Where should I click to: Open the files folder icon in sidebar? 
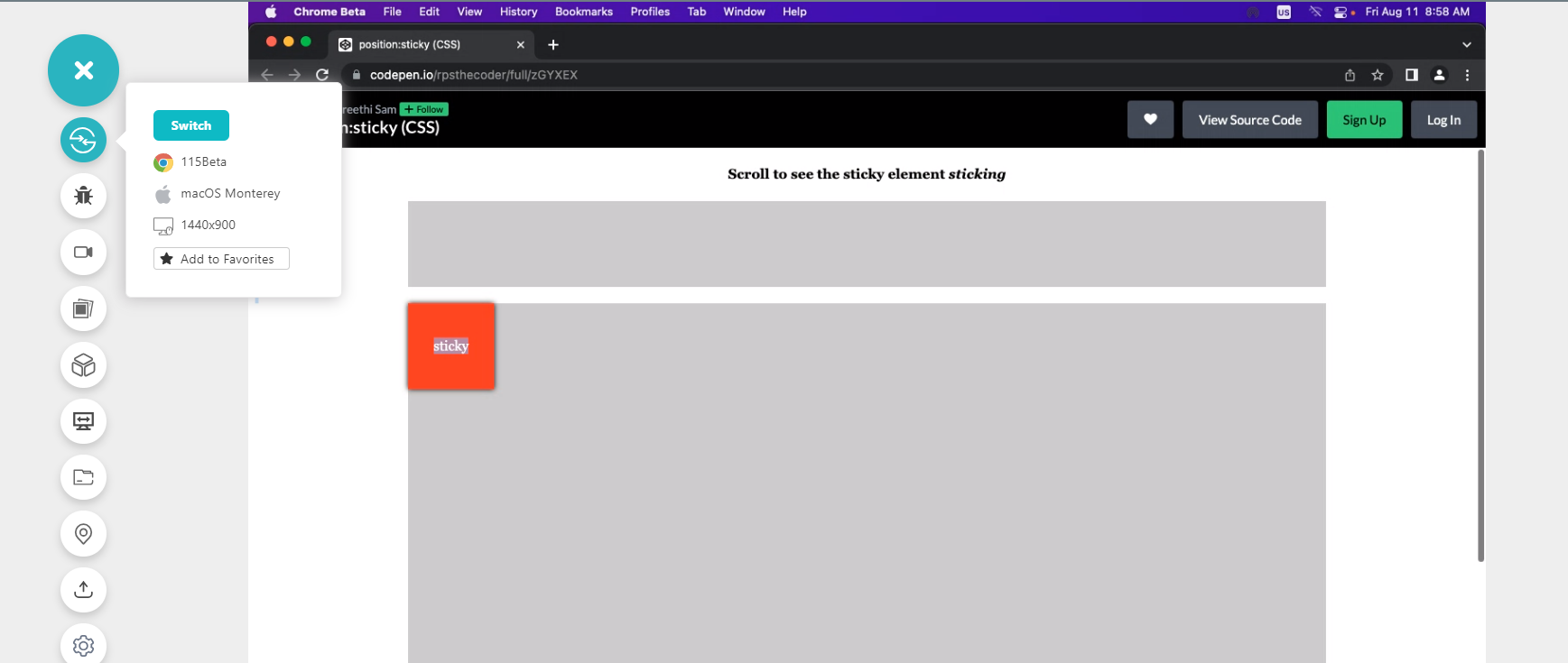[83, 477]
